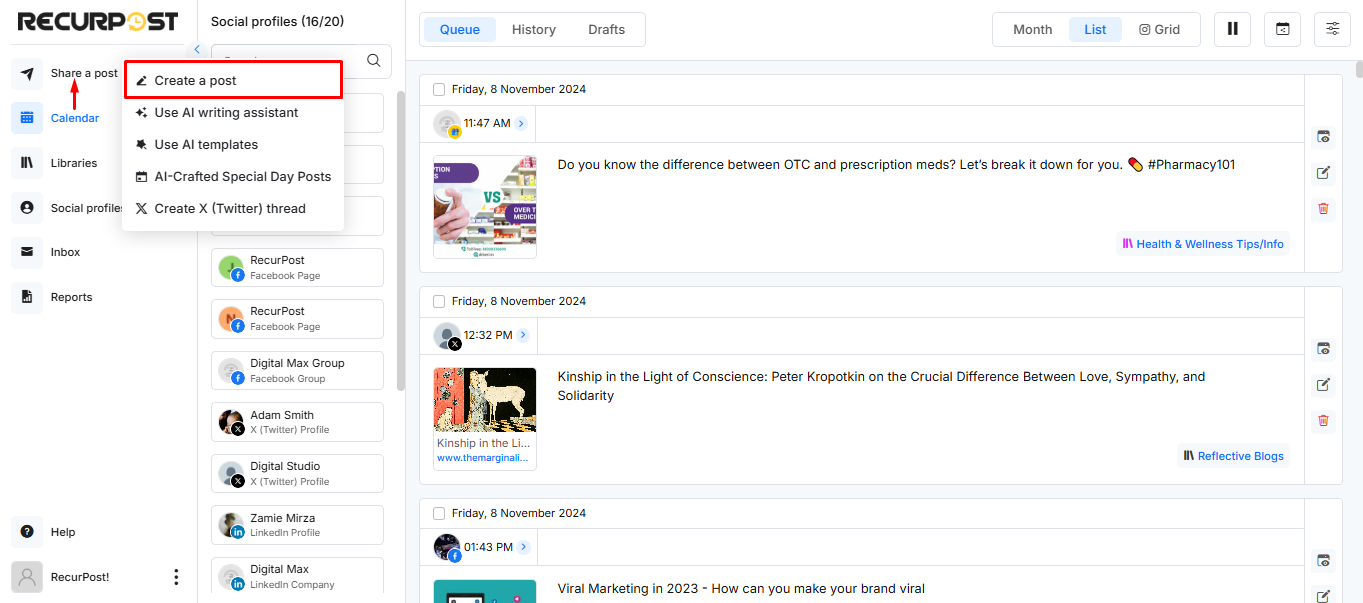Click the RecurPost logo

point(98,21)
